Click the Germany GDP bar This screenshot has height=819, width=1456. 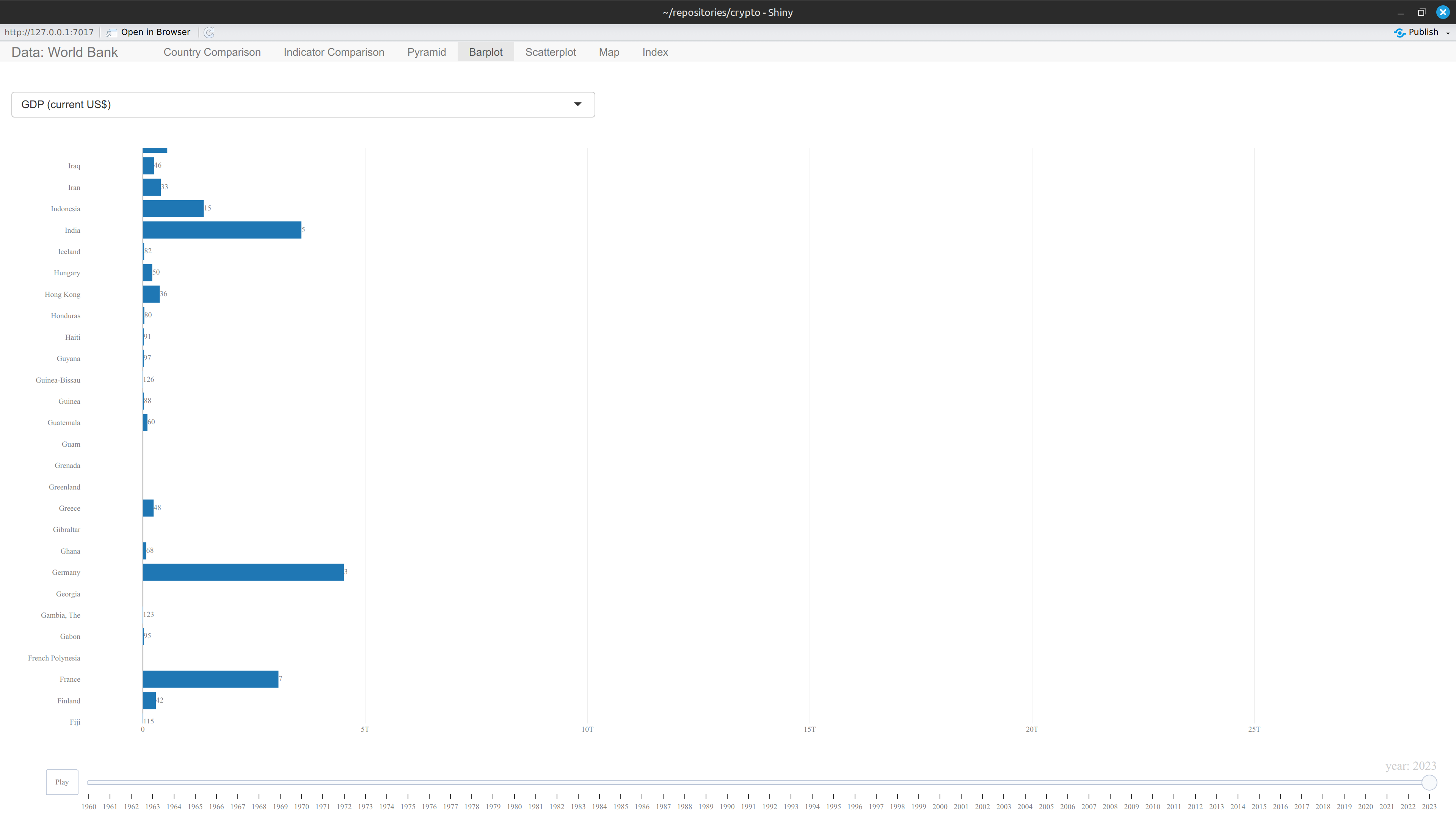243,572
